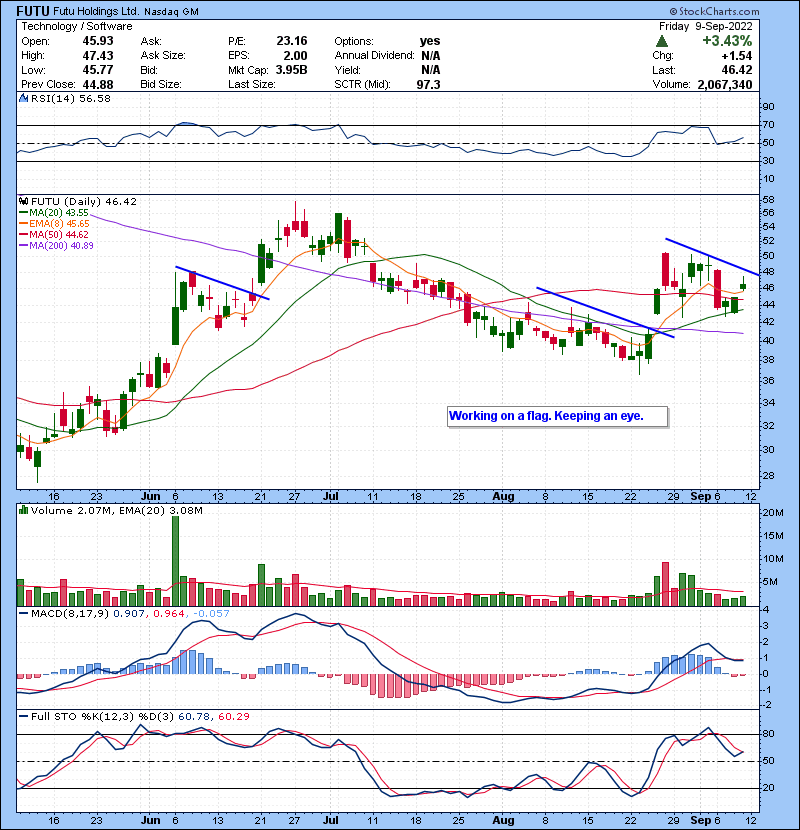Click the MA(50) 44.62 legend entry
The image size is (800, 830).
53,234
